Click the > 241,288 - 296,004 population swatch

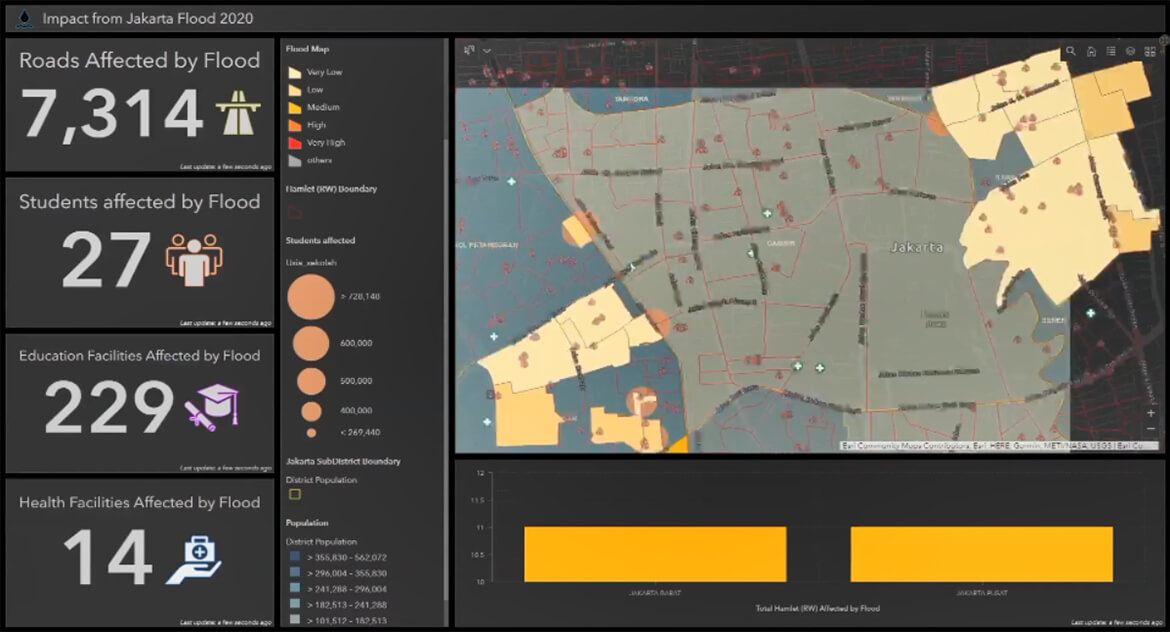(x=295, y=589)
